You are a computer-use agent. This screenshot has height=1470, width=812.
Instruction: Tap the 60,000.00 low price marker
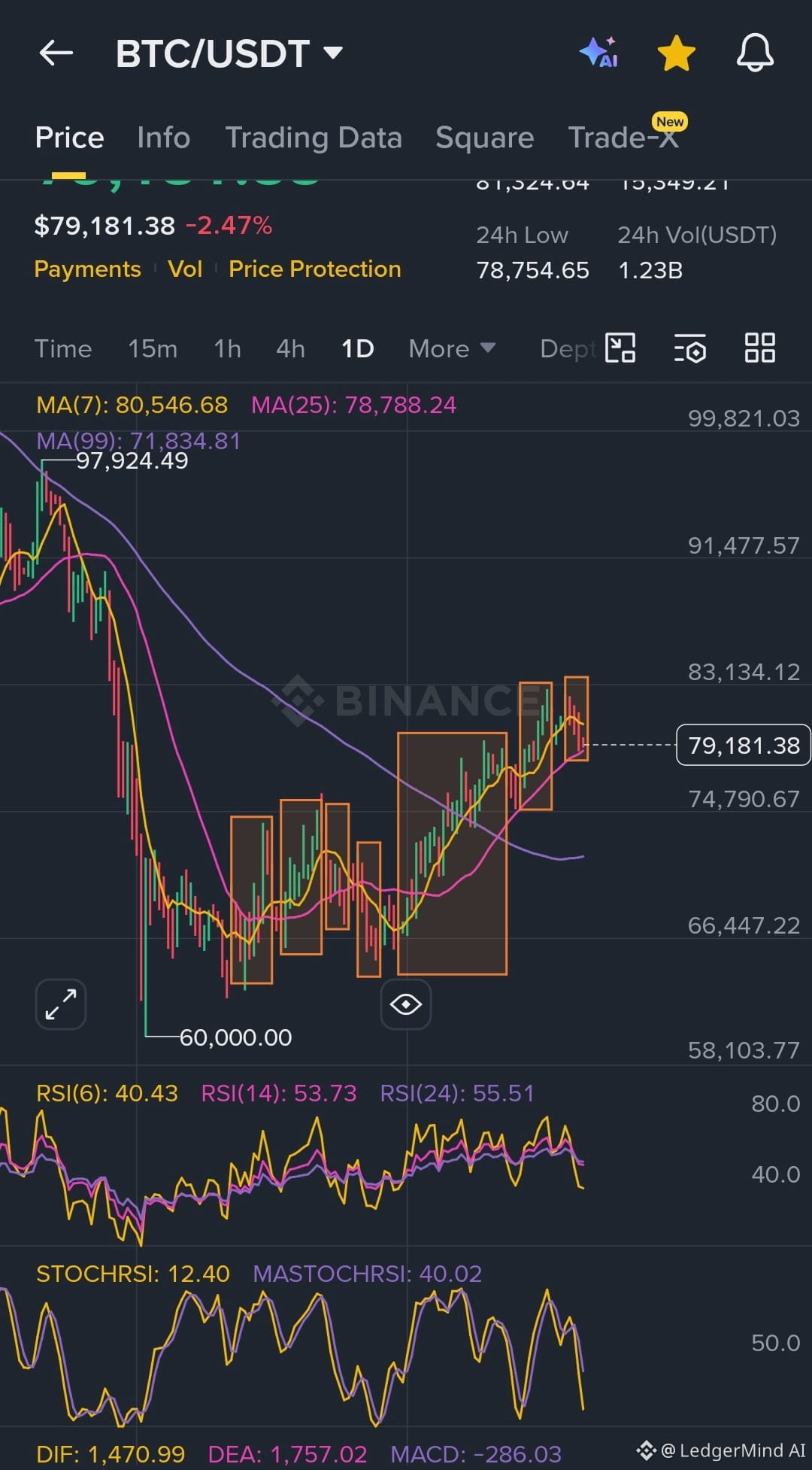(x=235, y=1037)
